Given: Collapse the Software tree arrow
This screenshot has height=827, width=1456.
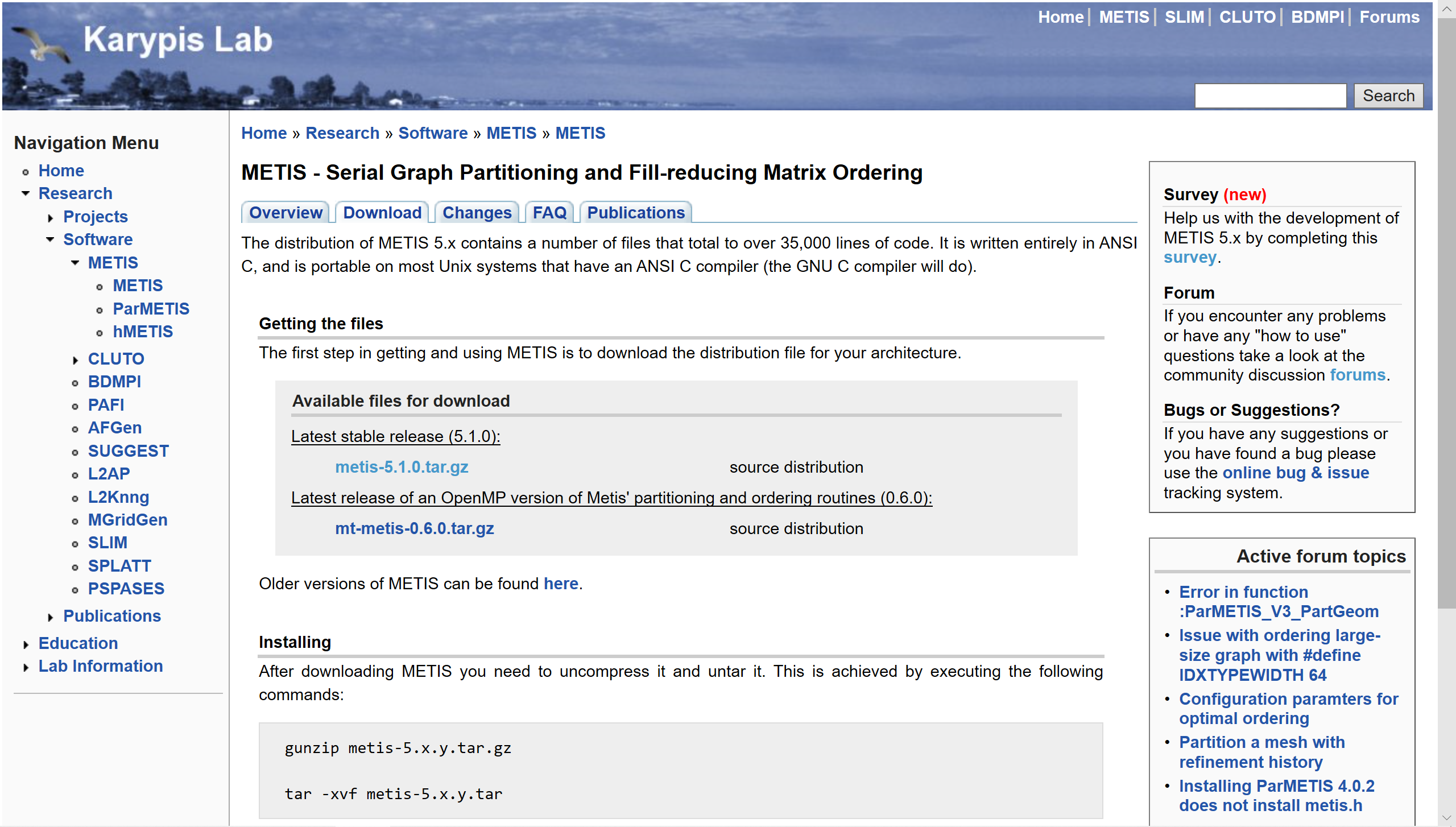Looking at the screenshot, I should (x=51, y=240).
